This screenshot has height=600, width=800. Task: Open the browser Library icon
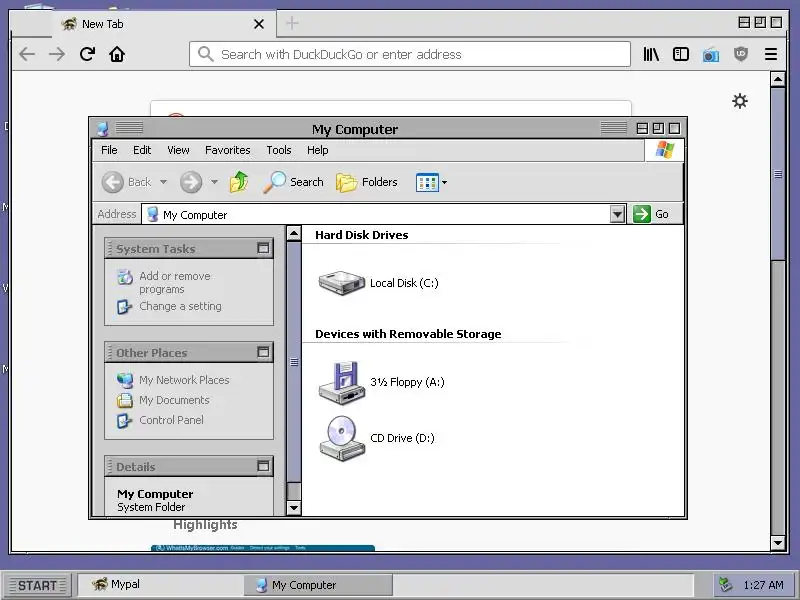click(x=651, y=54)
